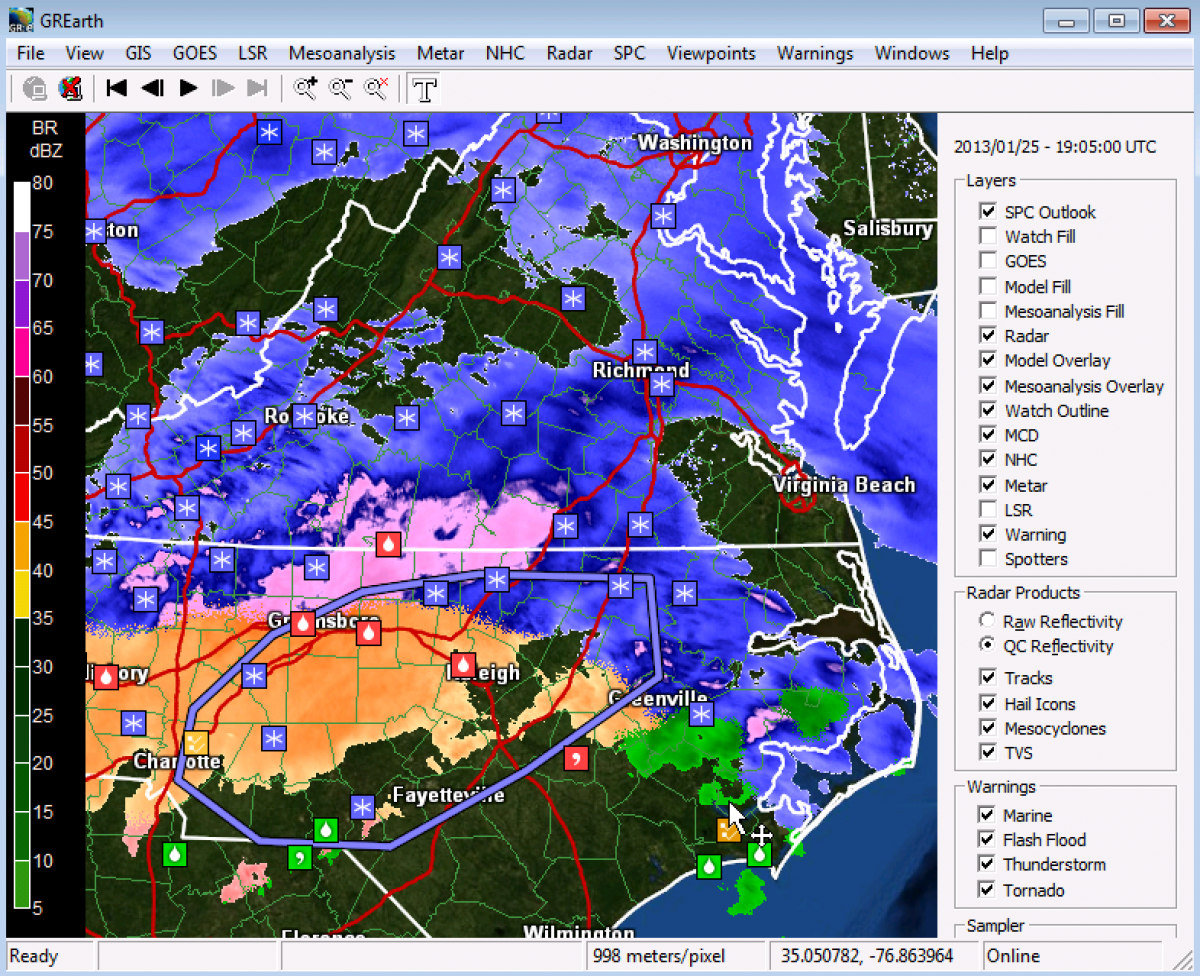The height and width of the screenshot is (976, 1200).
Task: Click the pink 60-65 dBZ legend band
Action: tap(21, 352)
